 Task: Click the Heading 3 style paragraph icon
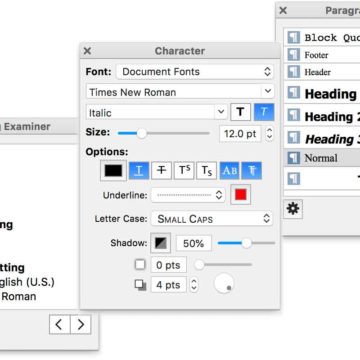click(294, 138)
